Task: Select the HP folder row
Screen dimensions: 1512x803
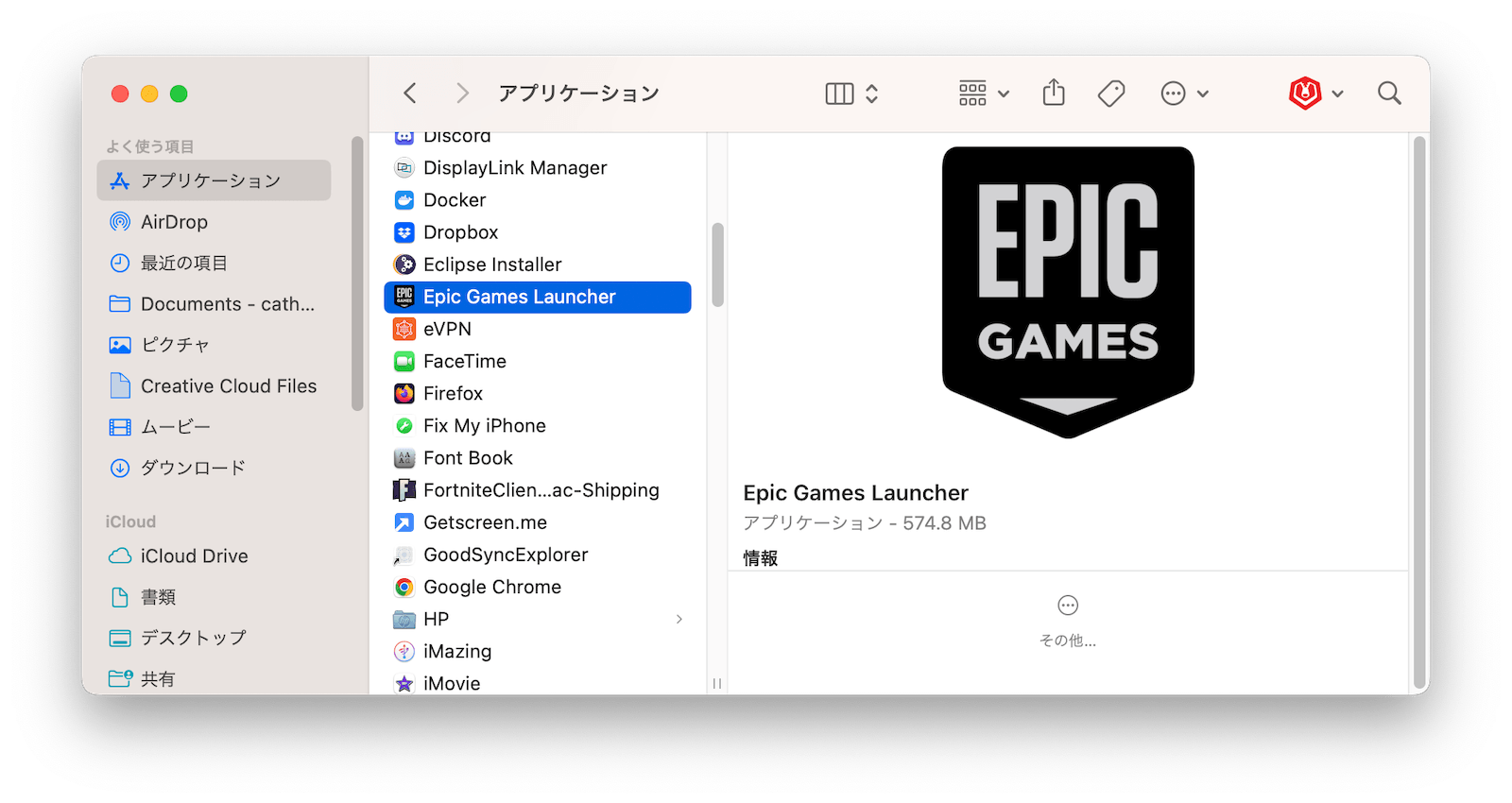Action: [538, 619]
